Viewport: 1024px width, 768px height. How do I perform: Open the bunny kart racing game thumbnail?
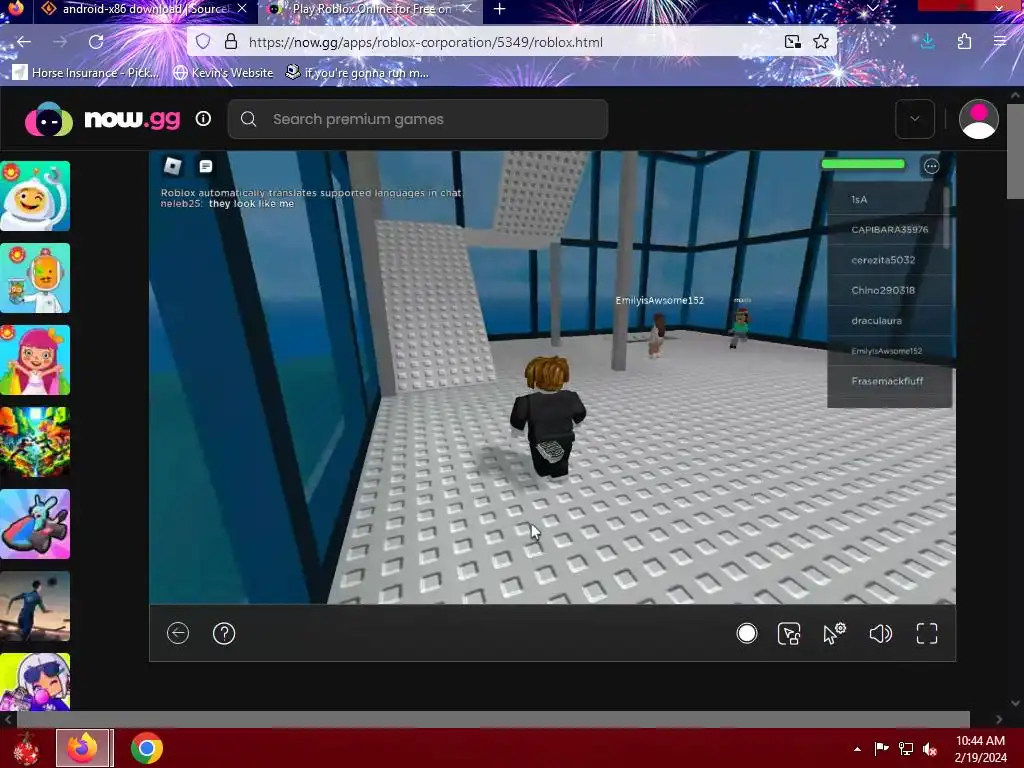click(x=35, y=524)
